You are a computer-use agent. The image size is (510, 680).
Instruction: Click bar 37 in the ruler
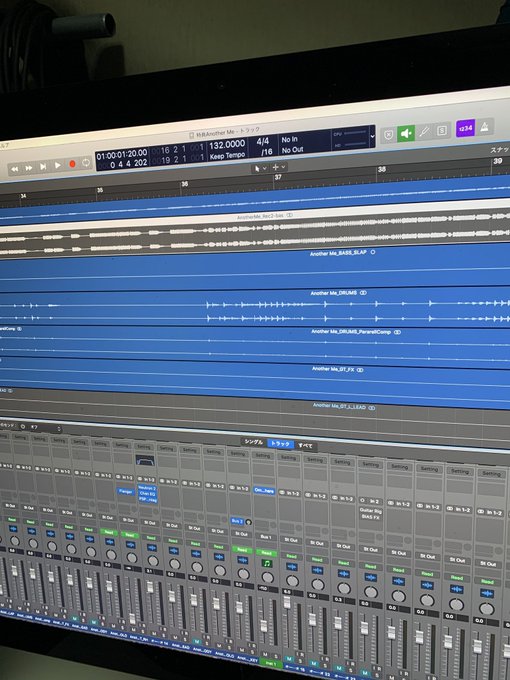pos(278,177)
